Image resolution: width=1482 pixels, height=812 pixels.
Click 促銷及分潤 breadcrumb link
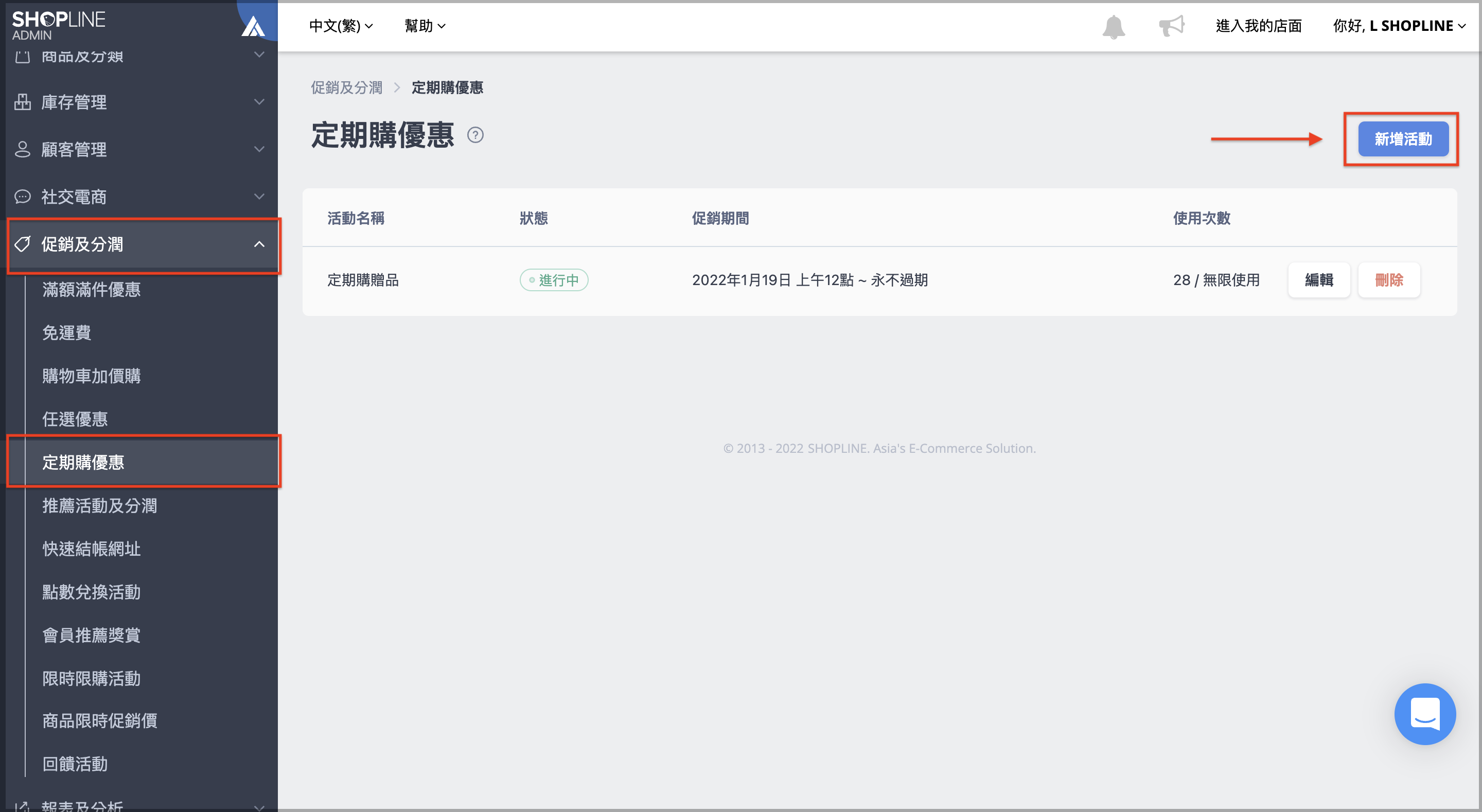click(x=347, y=87)
